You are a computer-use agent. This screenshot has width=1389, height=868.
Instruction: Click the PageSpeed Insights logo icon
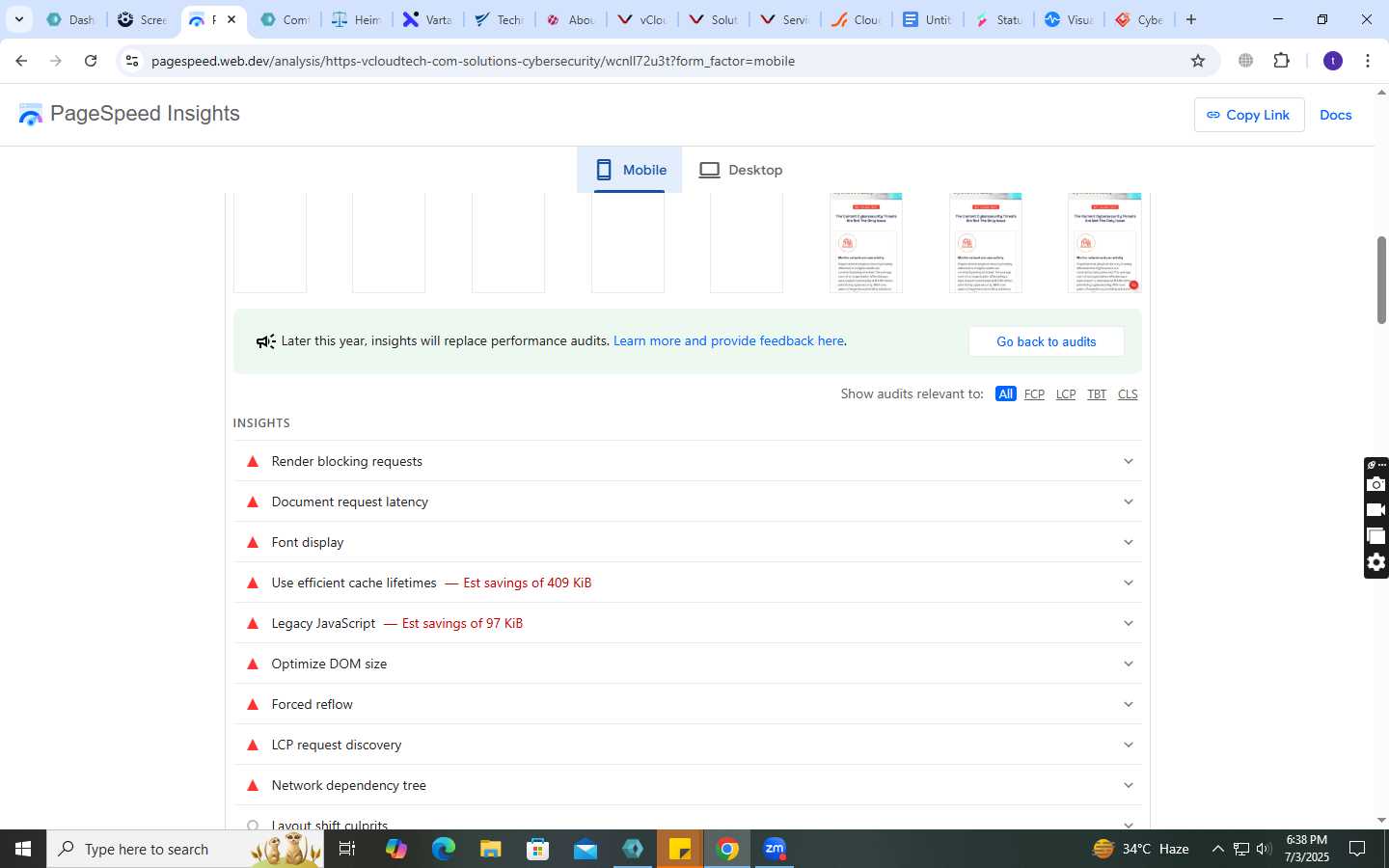[31, 115]
